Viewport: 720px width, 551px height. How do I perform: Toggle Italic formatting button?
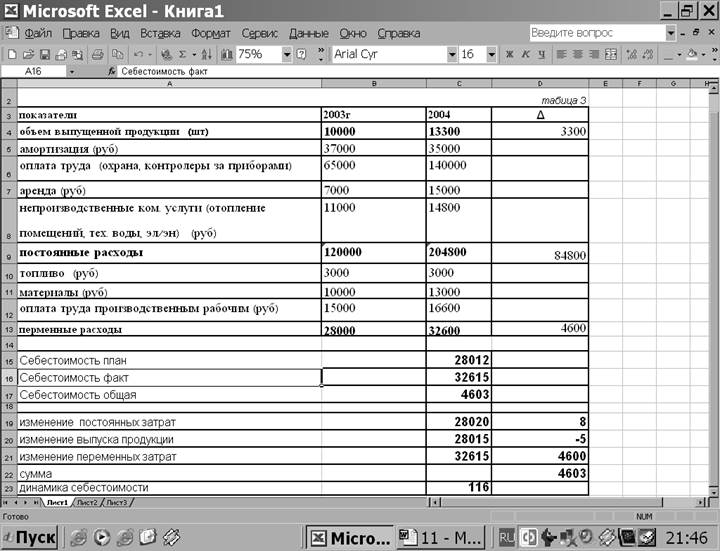coord(525,54)
